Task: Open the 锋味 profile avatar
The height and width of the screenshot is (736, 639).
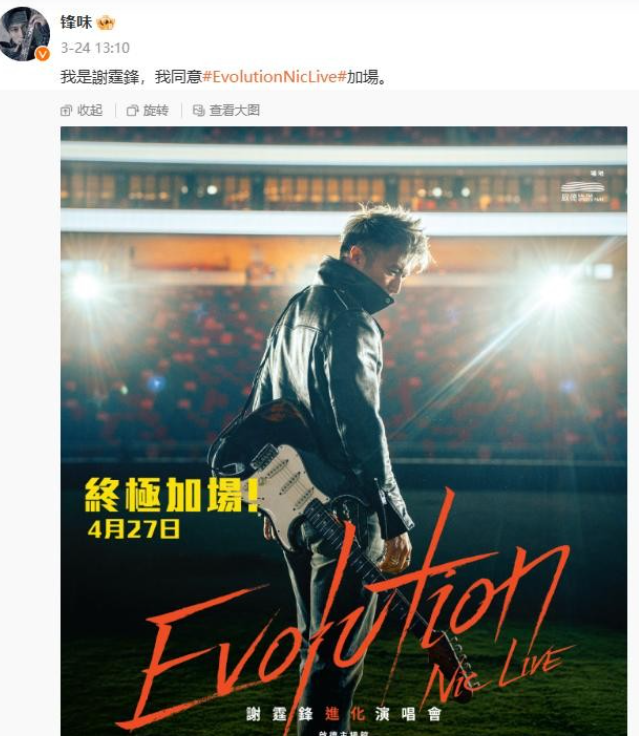Action: point(24,34)
